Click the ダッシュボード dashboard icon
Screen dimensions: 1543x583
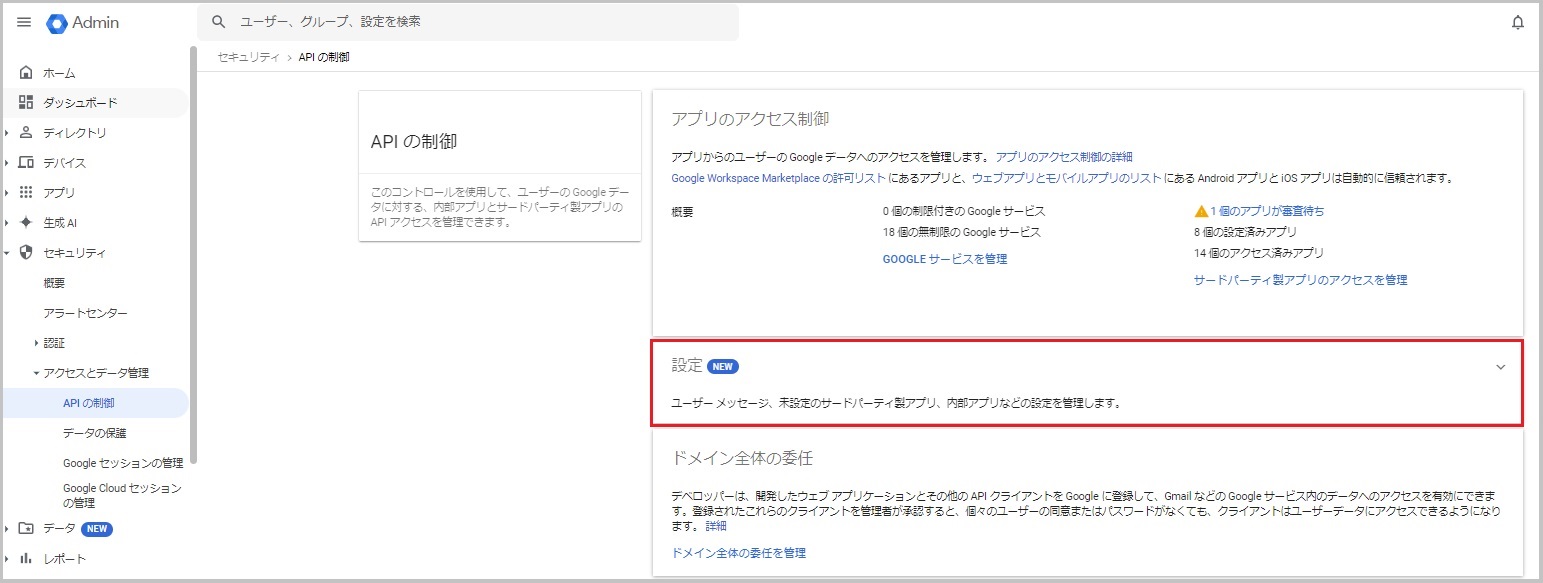point(26,103)
